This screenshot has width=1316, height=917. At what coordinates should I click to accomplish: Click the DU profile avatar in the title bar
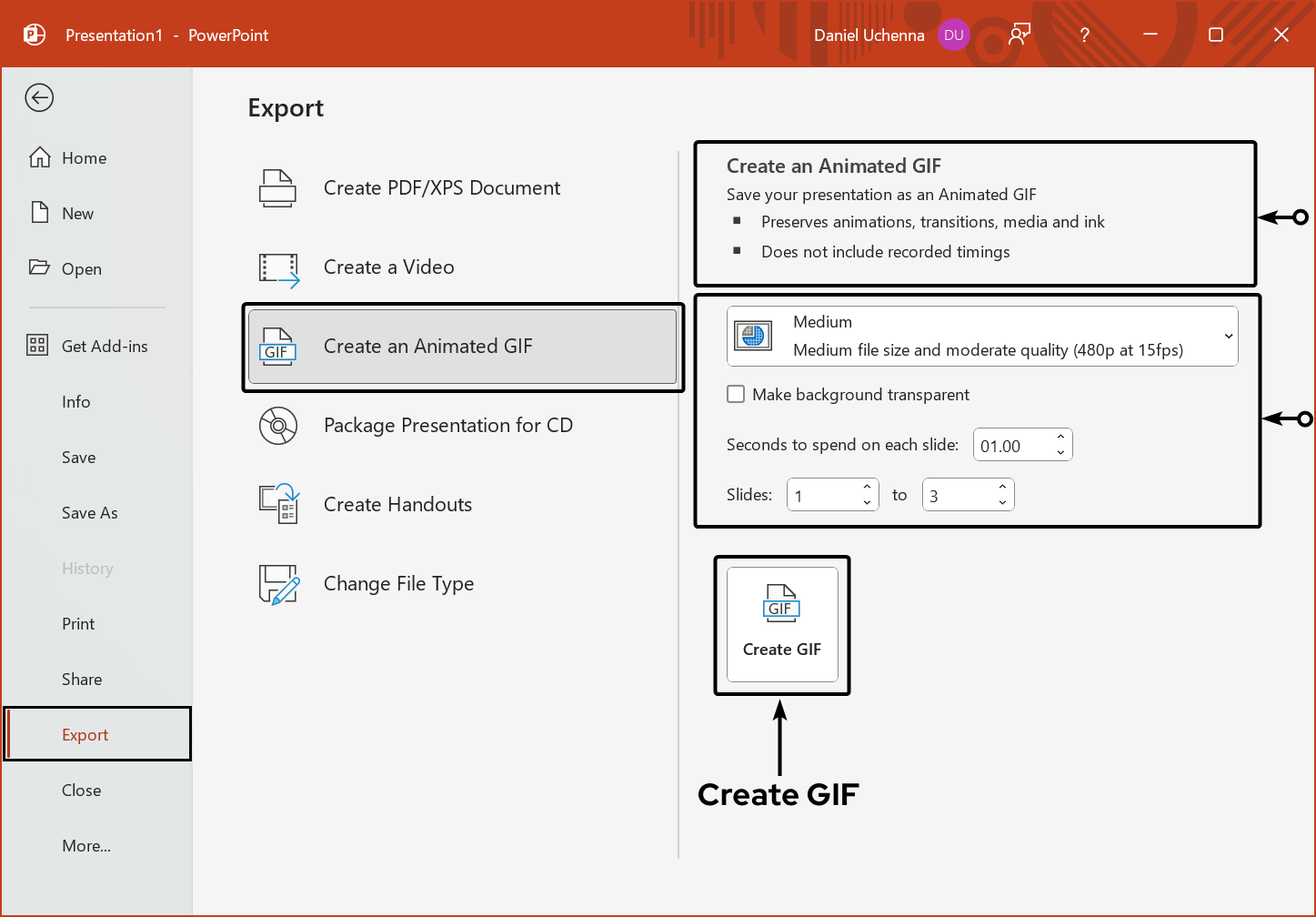coord(953,35)
